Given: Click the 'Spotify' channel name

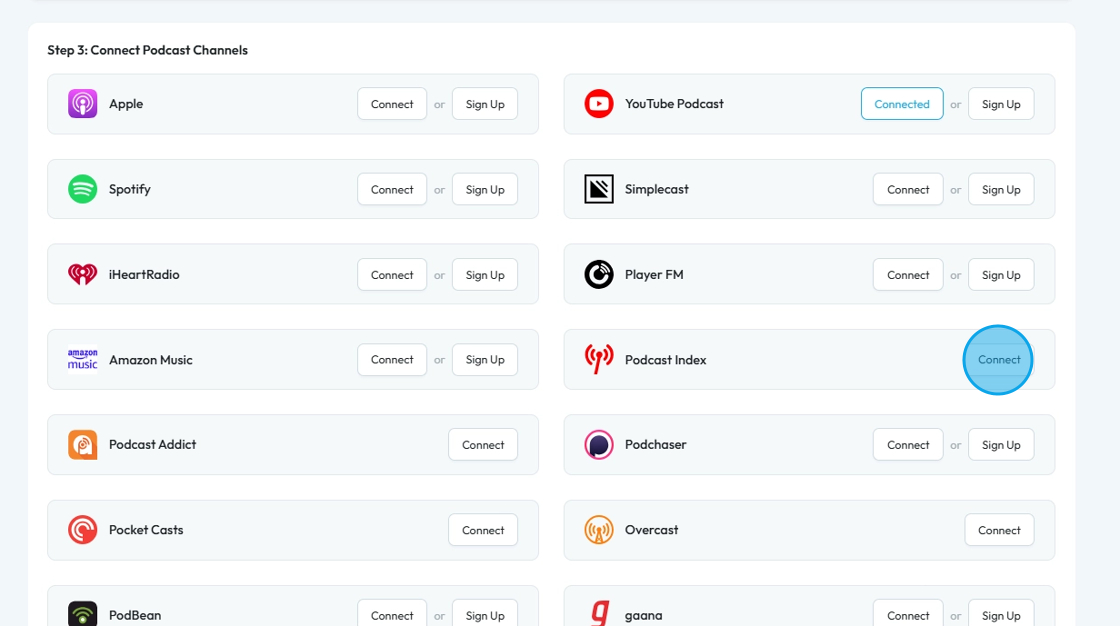Looking at the screenshot, I should point(129,189).
